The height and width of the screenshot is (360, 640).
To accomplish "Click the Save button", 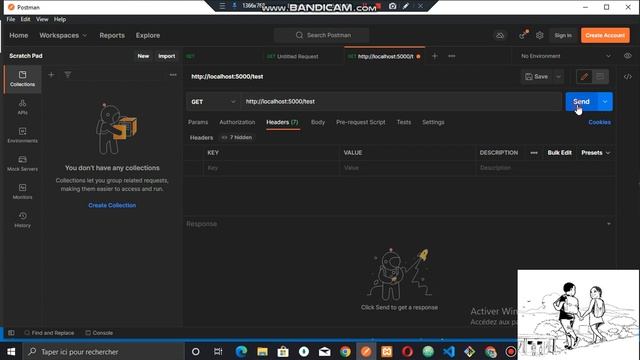I will tap(537, 77).
